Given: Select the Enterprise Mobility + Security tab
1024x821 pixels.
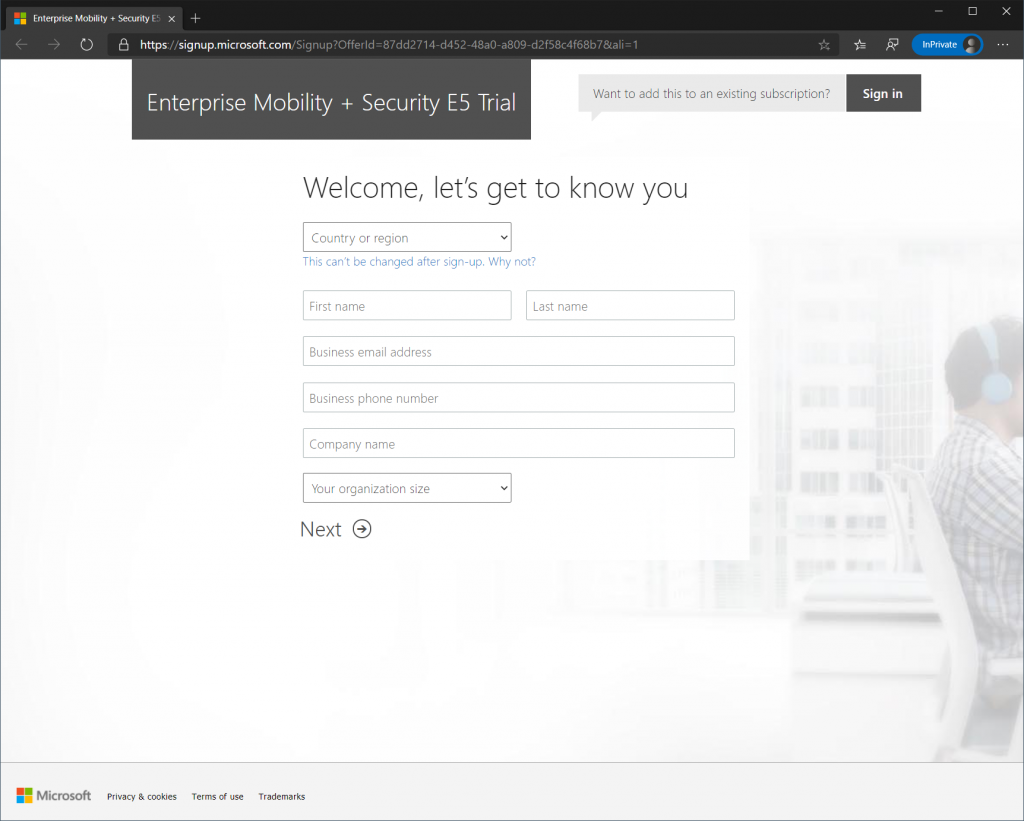Looking at the screenshot, I should (94, 18).
